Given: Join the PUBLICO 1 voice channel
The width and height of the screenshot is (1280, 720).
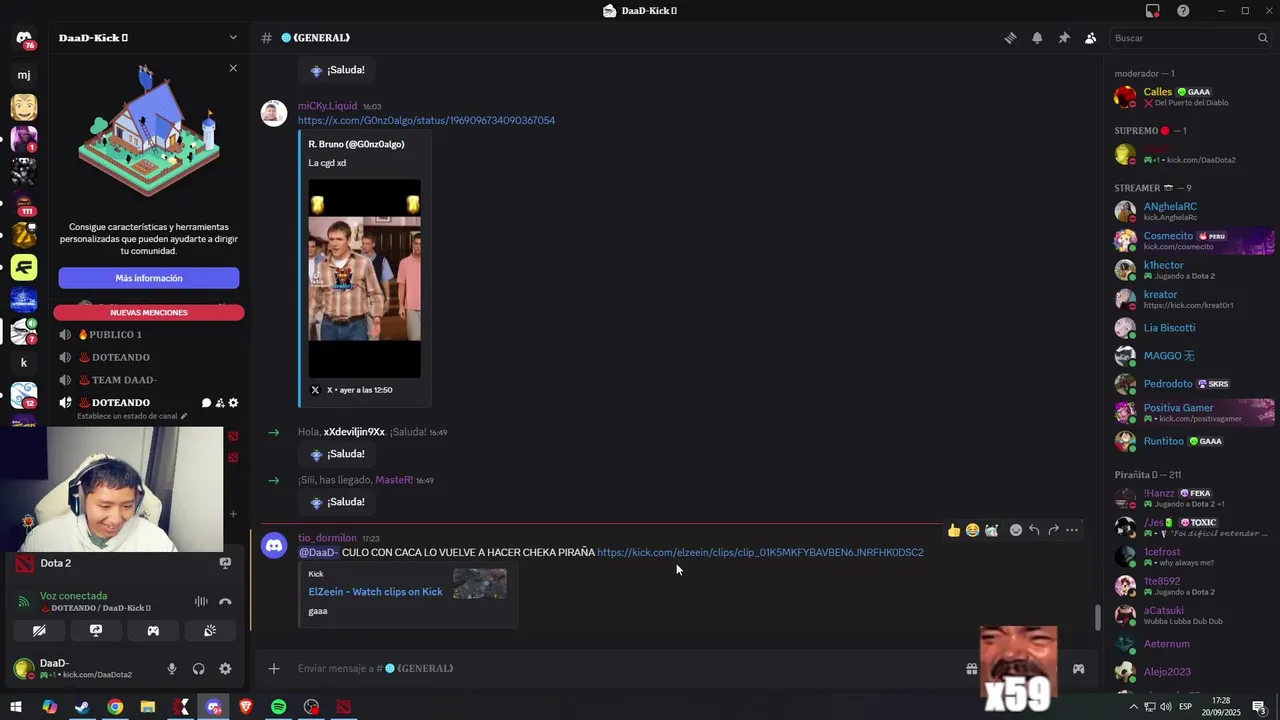Looking at the screenshot, I should (110, 335).
